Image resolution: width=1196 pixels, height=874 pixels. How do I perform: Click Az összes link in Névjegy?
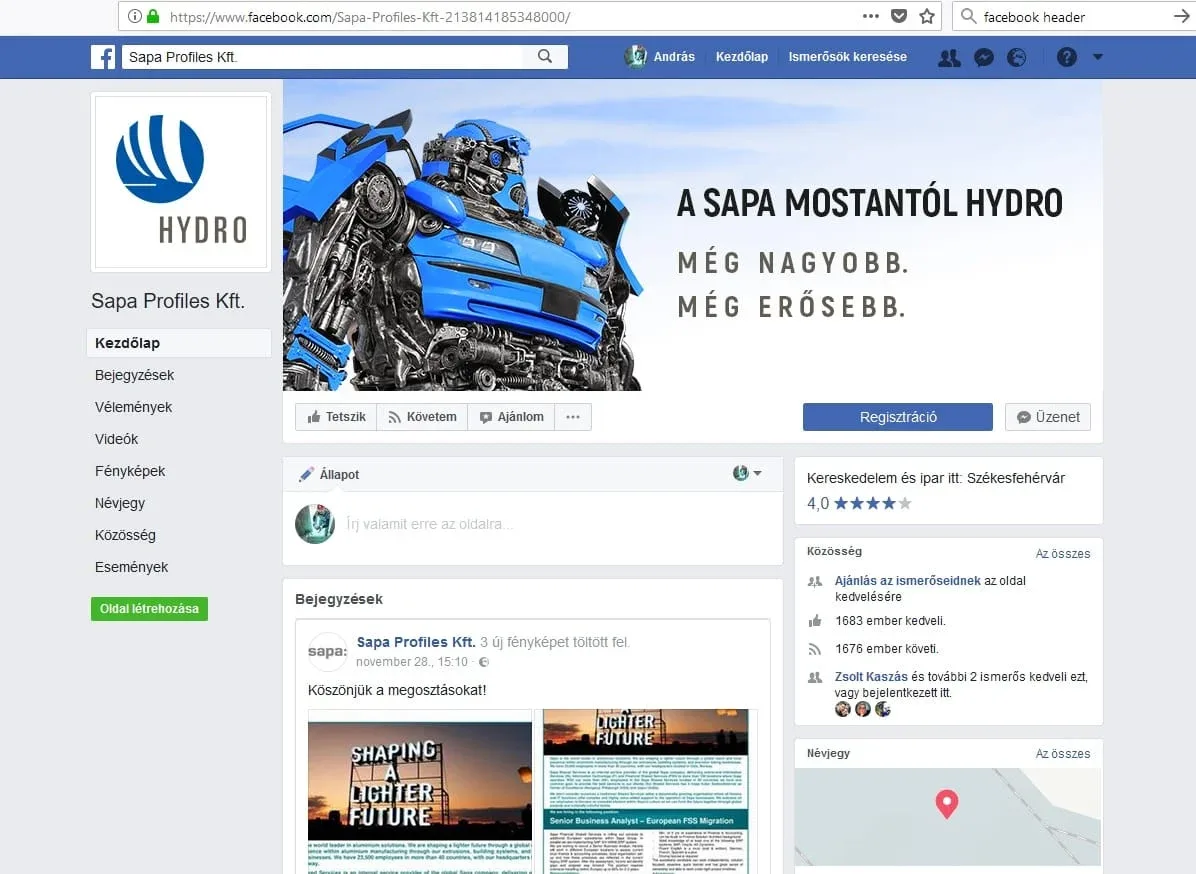tap(1063, 754)
